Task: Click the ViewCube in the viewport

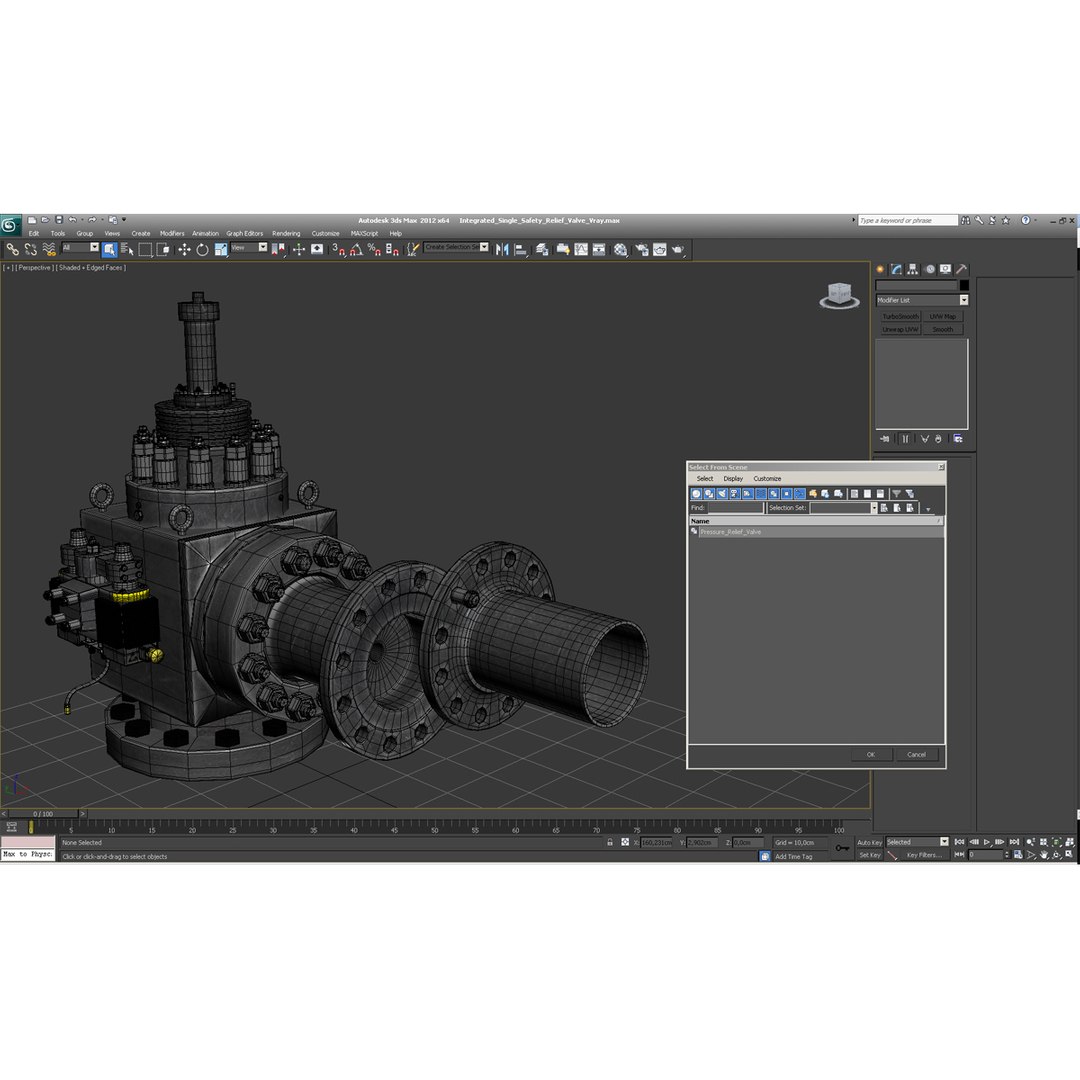Action: (x=839, y=295)
